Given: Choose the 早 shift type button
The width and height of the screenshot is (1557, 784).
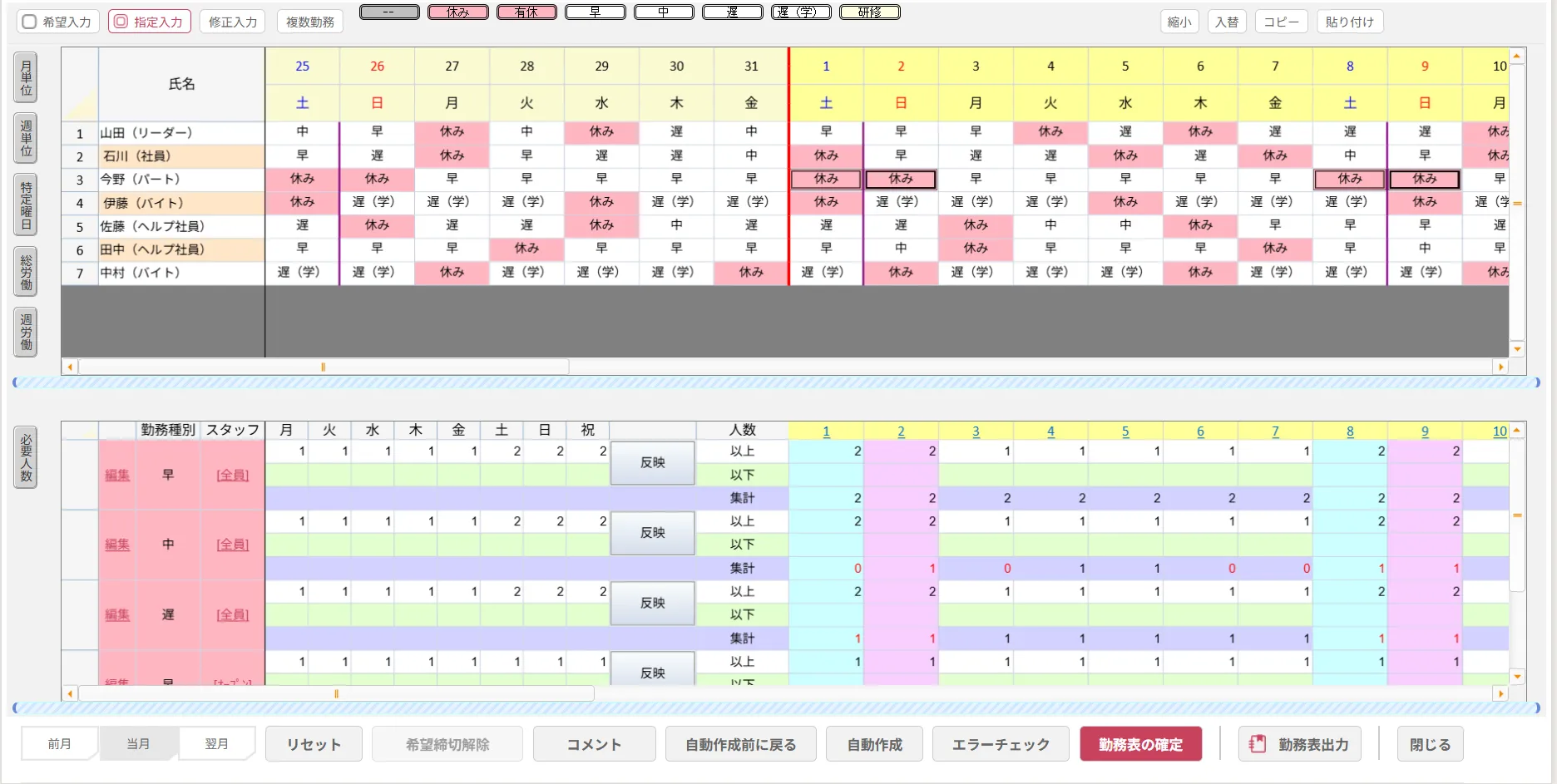Looking at the screenshot, I should point(595,12).
